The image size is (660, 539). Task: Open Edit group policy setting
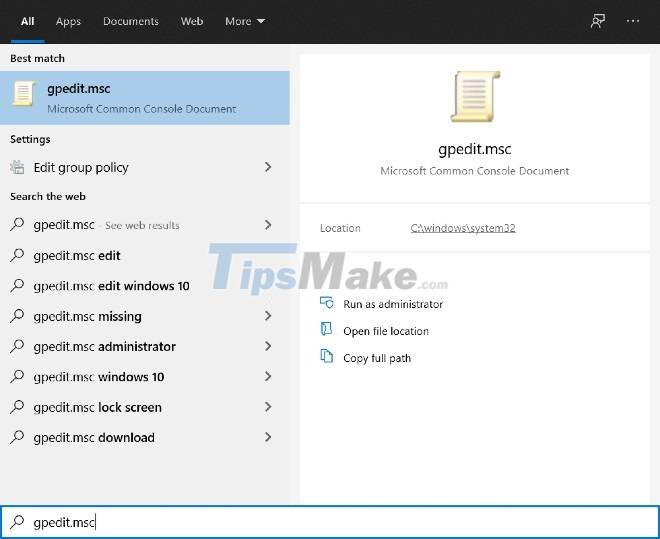pos(145,167)
